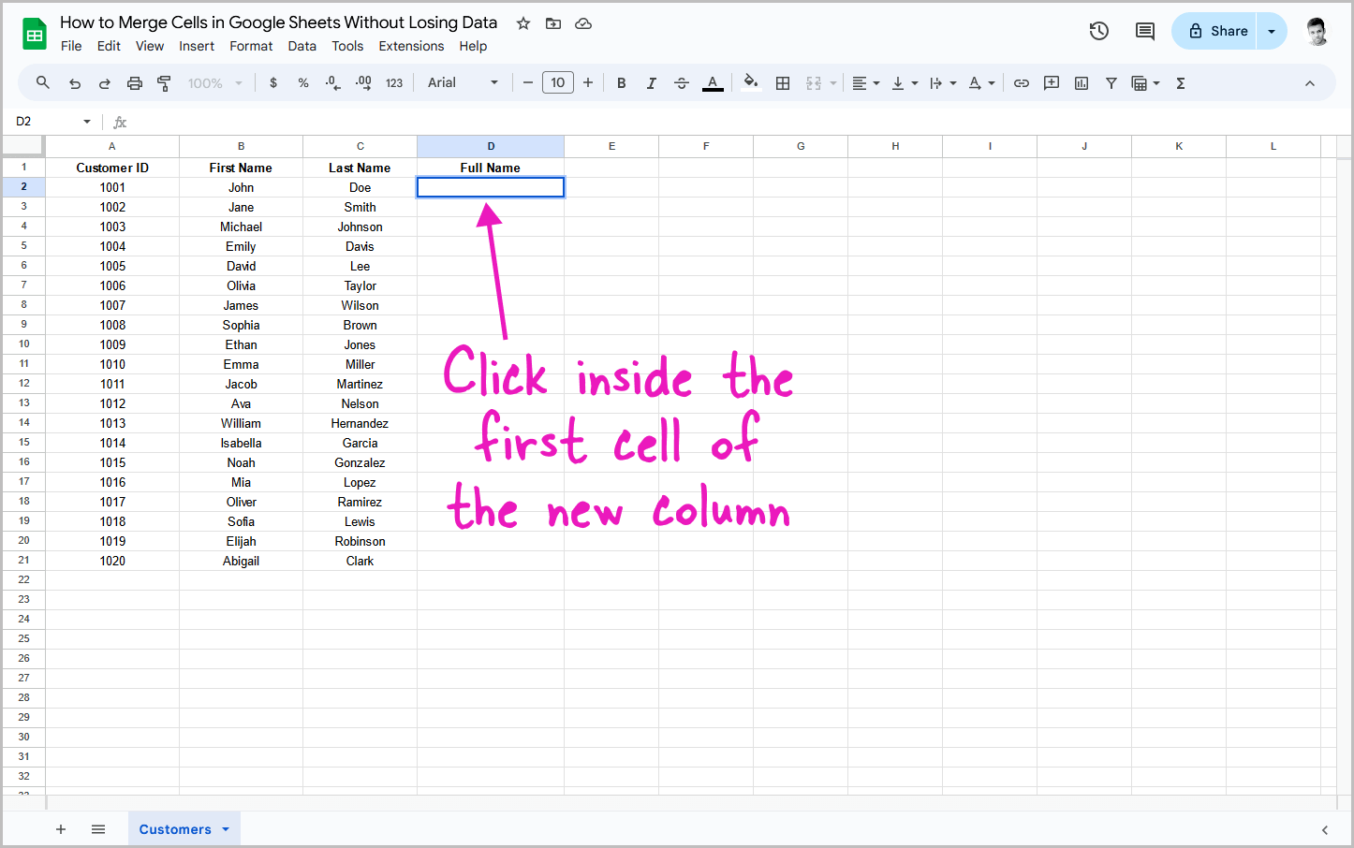1354x848 pixels.
Task: Open the zoom 100% dropdown
Action: [x=215, y=83]
